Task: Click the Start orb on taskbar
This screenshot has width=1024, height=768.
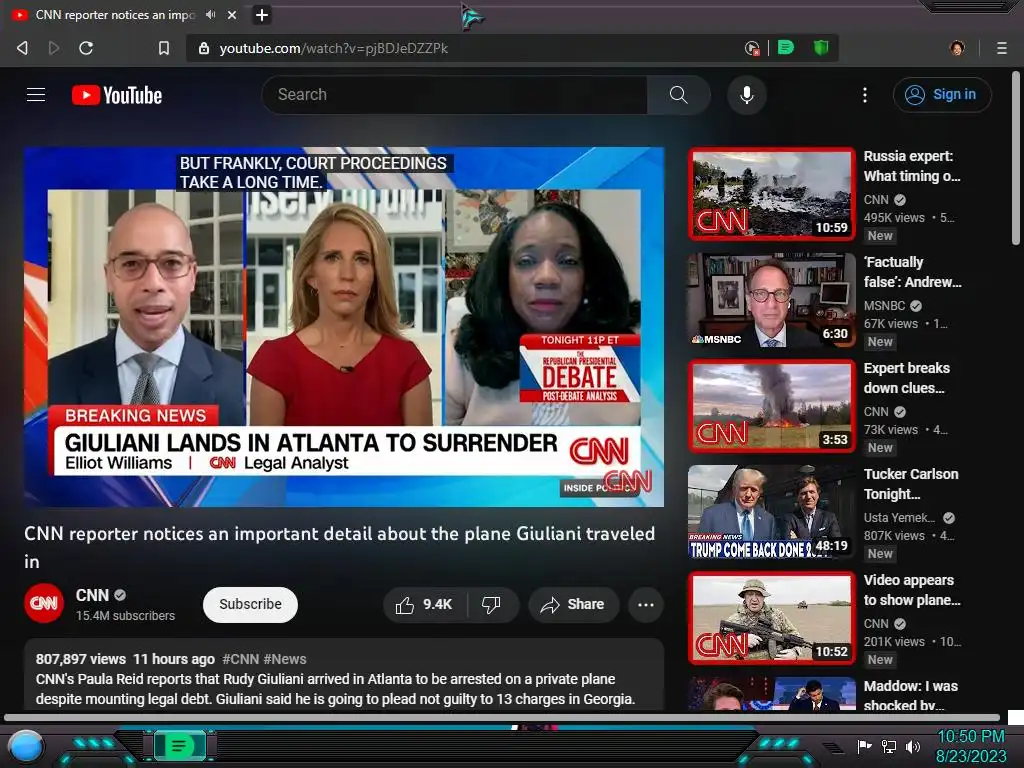Action: [26, 748]
